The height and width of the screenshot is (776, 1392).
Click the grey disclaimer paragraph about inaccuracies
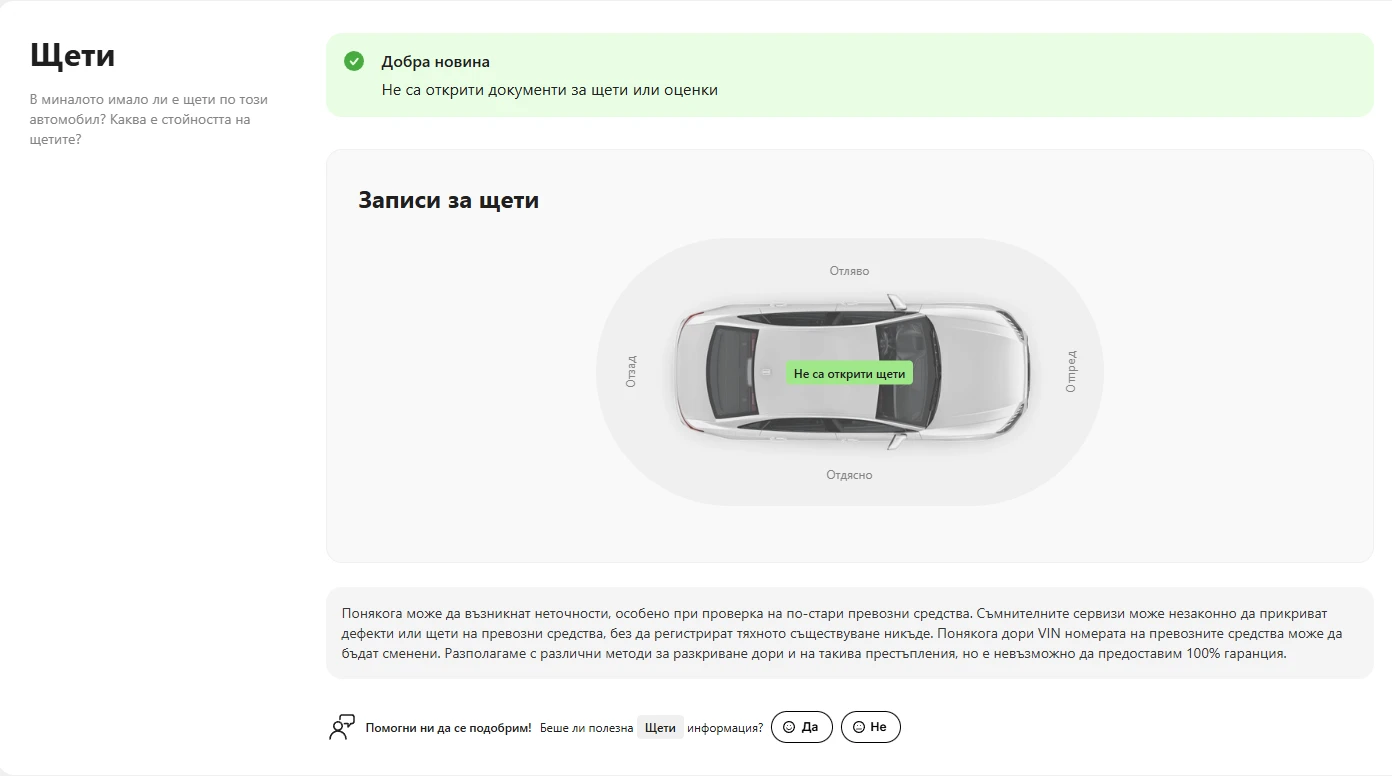(x=840, y=633)
